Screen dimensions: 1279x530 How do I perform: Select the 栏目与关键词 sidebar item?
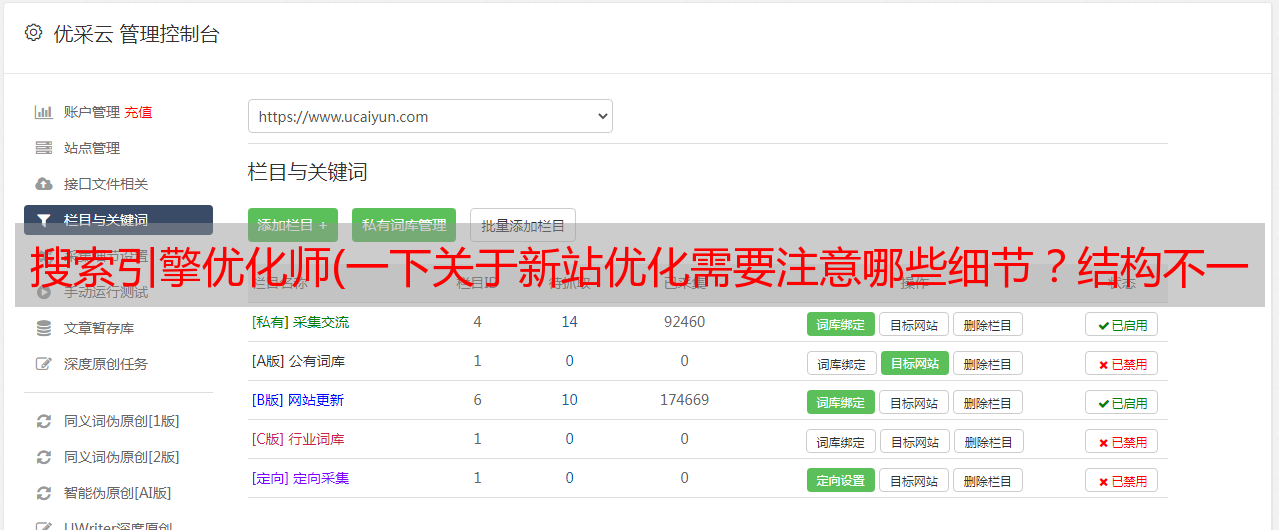(118, 220)
